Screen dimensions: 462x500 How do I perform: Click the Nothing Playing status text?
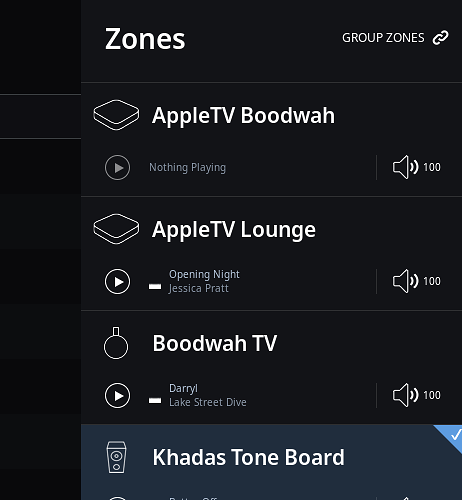point(187,167)
